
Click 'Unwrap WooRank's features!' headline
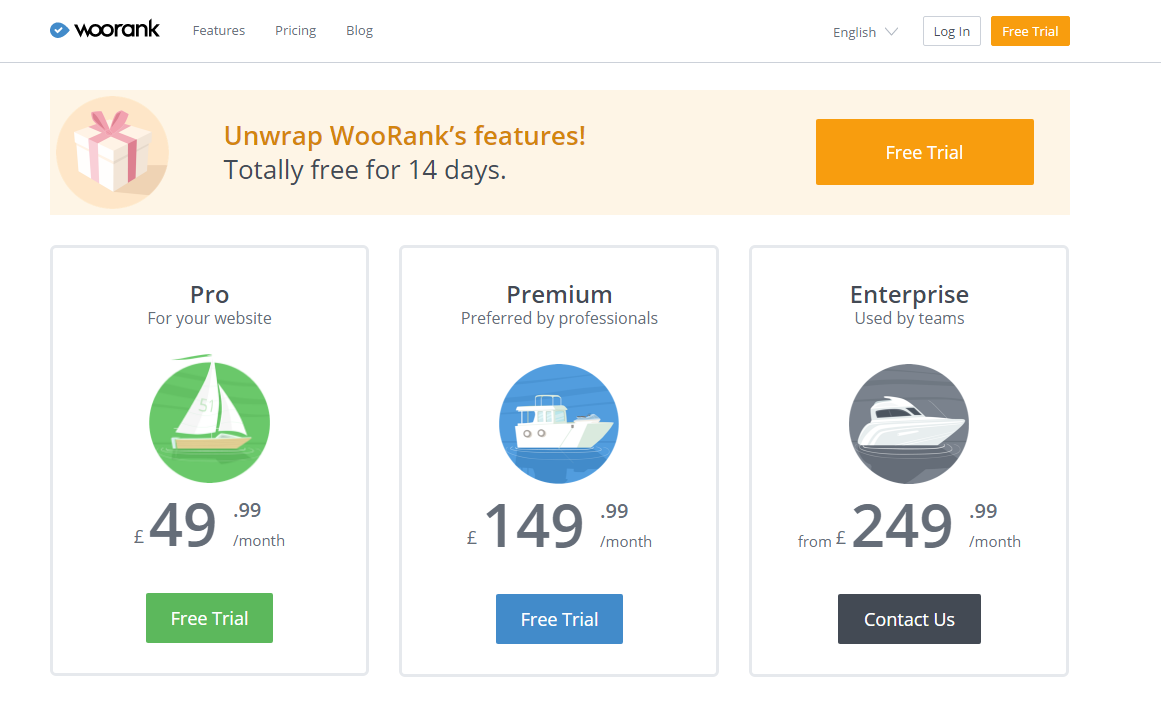[404, 135]
